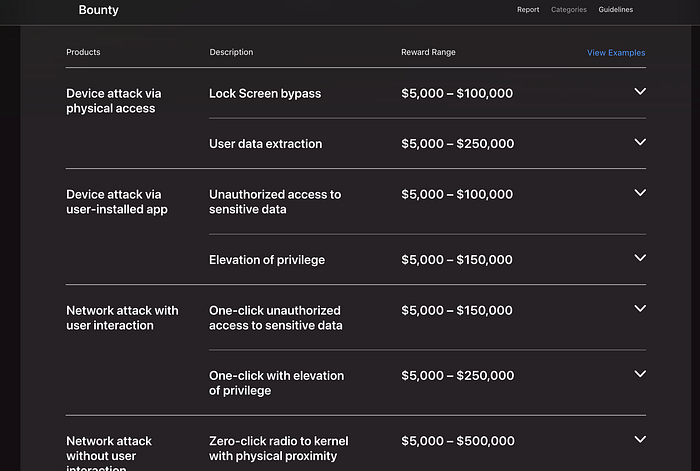Expand the Lock Screen bypass row chevron

pos(640,92)
